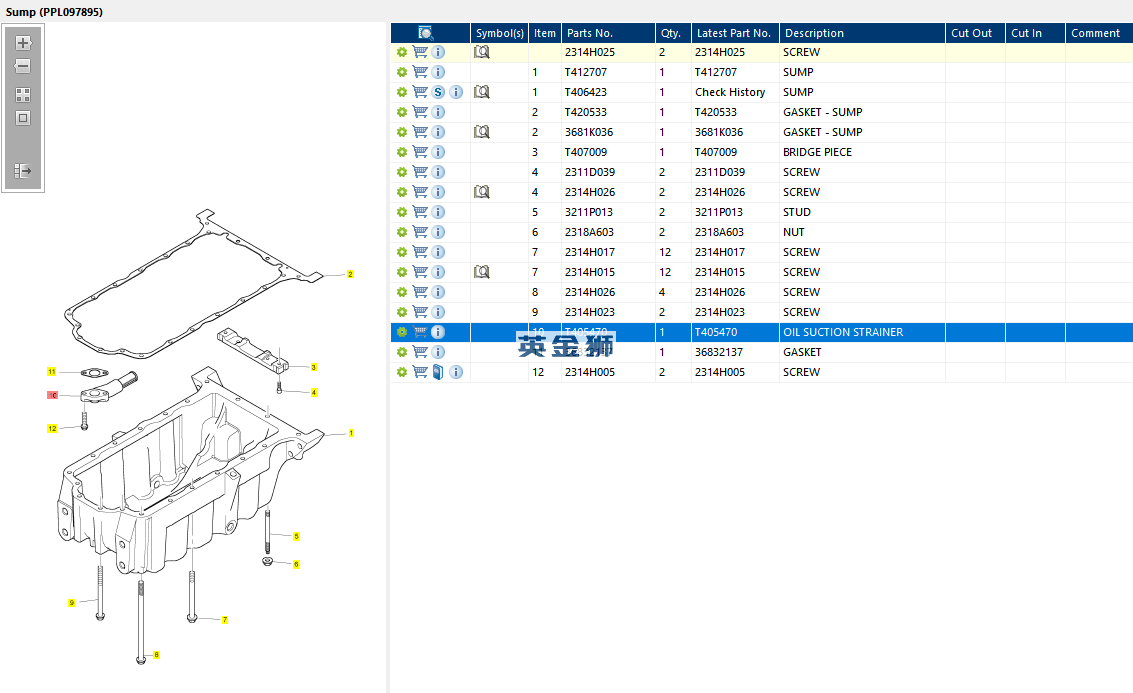Open the symbol icon for part T406423

(482, 92)
